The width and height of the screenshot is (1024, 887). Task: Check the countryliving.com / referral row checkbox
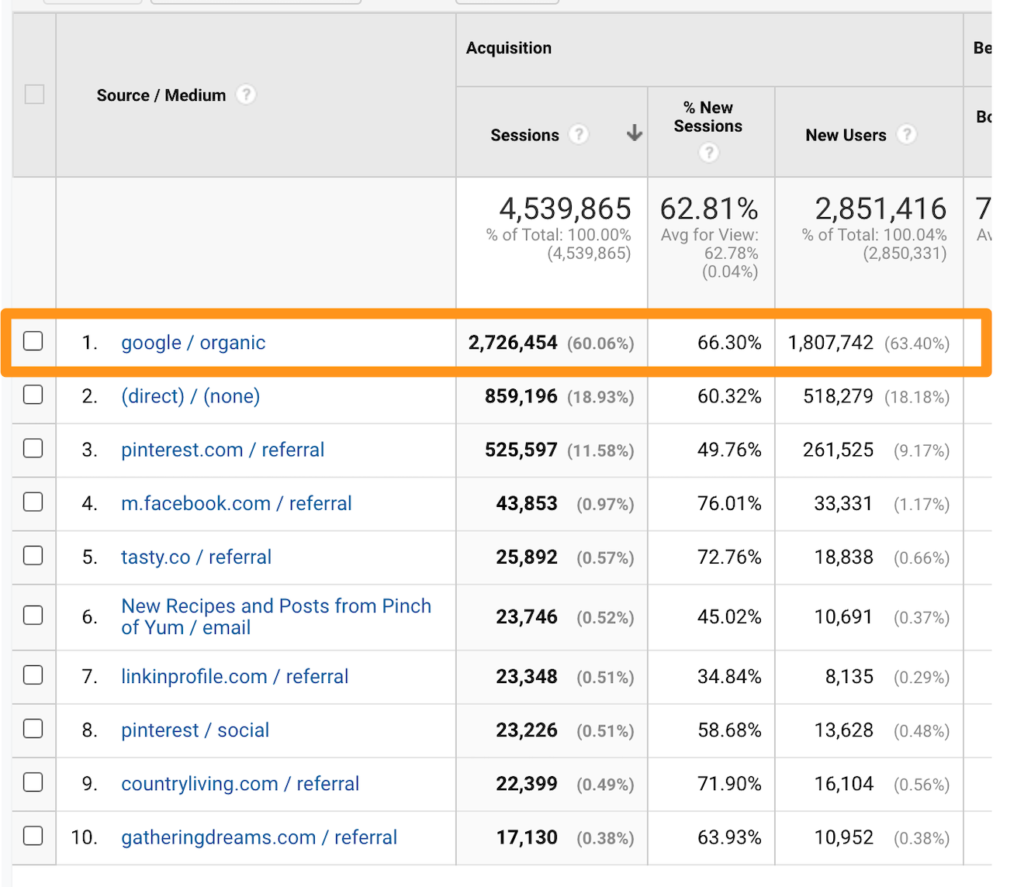pos(33,782)
